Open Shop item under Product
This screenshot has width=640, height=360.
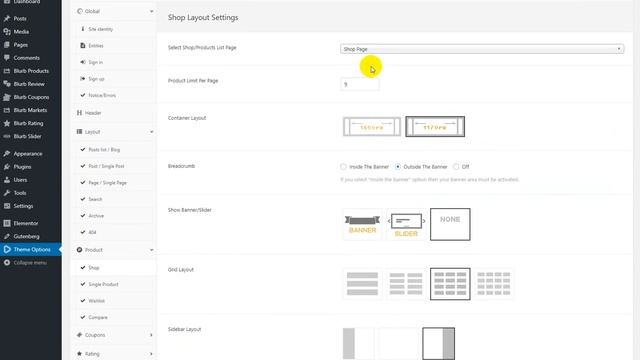tap(113, 268)
